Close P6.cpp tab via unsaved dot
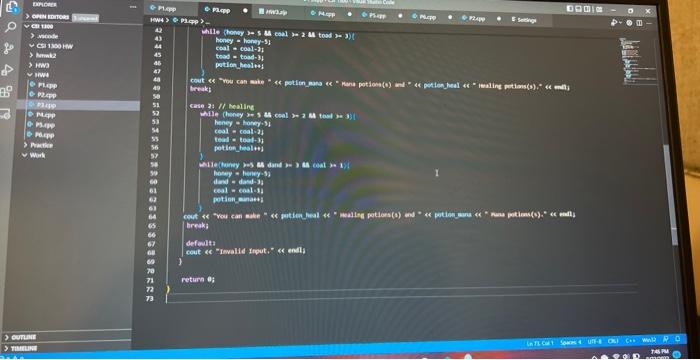Viewport: 700px width, 360px height. coord(450,17)
